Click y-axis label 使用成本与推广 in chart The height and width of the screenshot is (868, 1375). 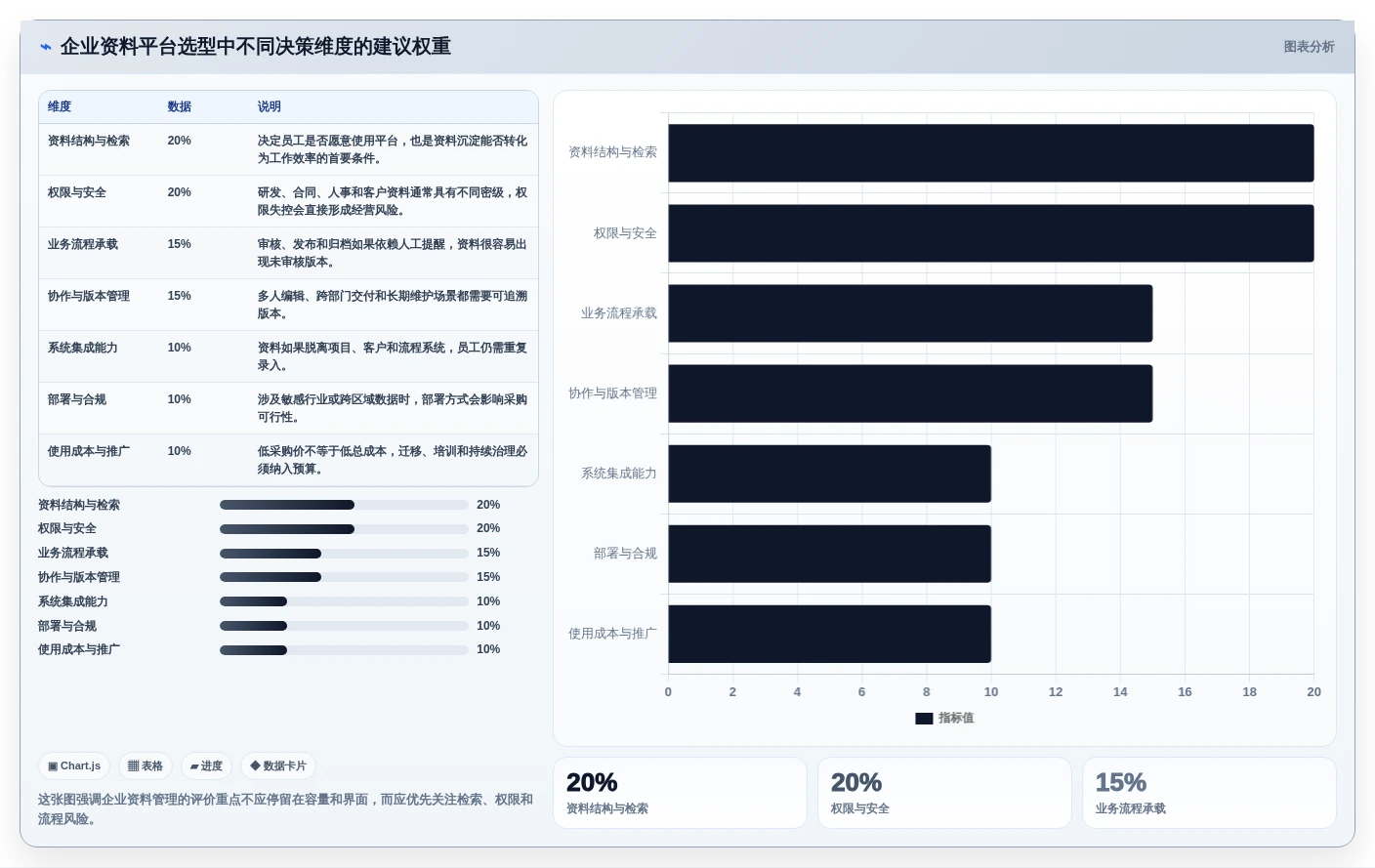pyautogui.click(x=613, y=634)
